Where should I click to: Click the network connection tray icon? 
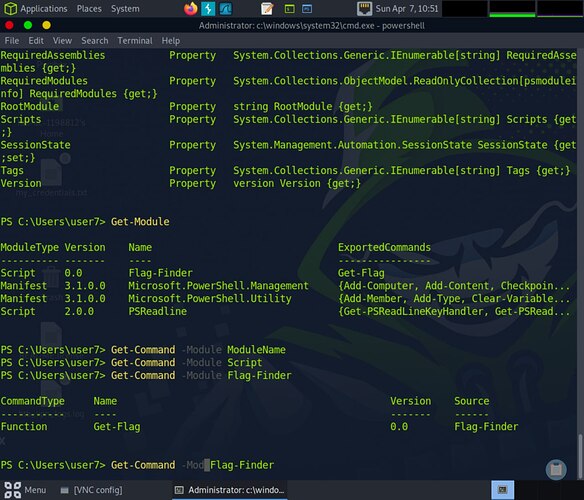pyautogui.click(x=364, y=9)
